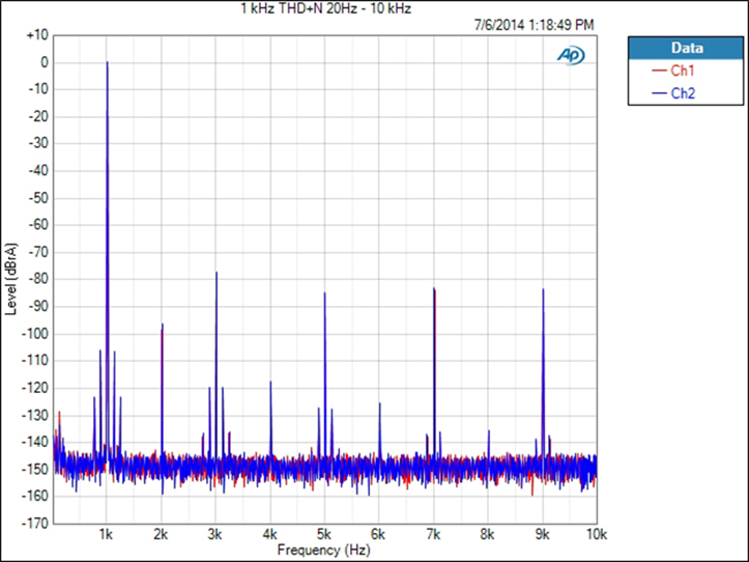This screenshot has height=562, width=749.
Task: Click the red Ch1 line color swatch
Action: [x=658, y=71]
